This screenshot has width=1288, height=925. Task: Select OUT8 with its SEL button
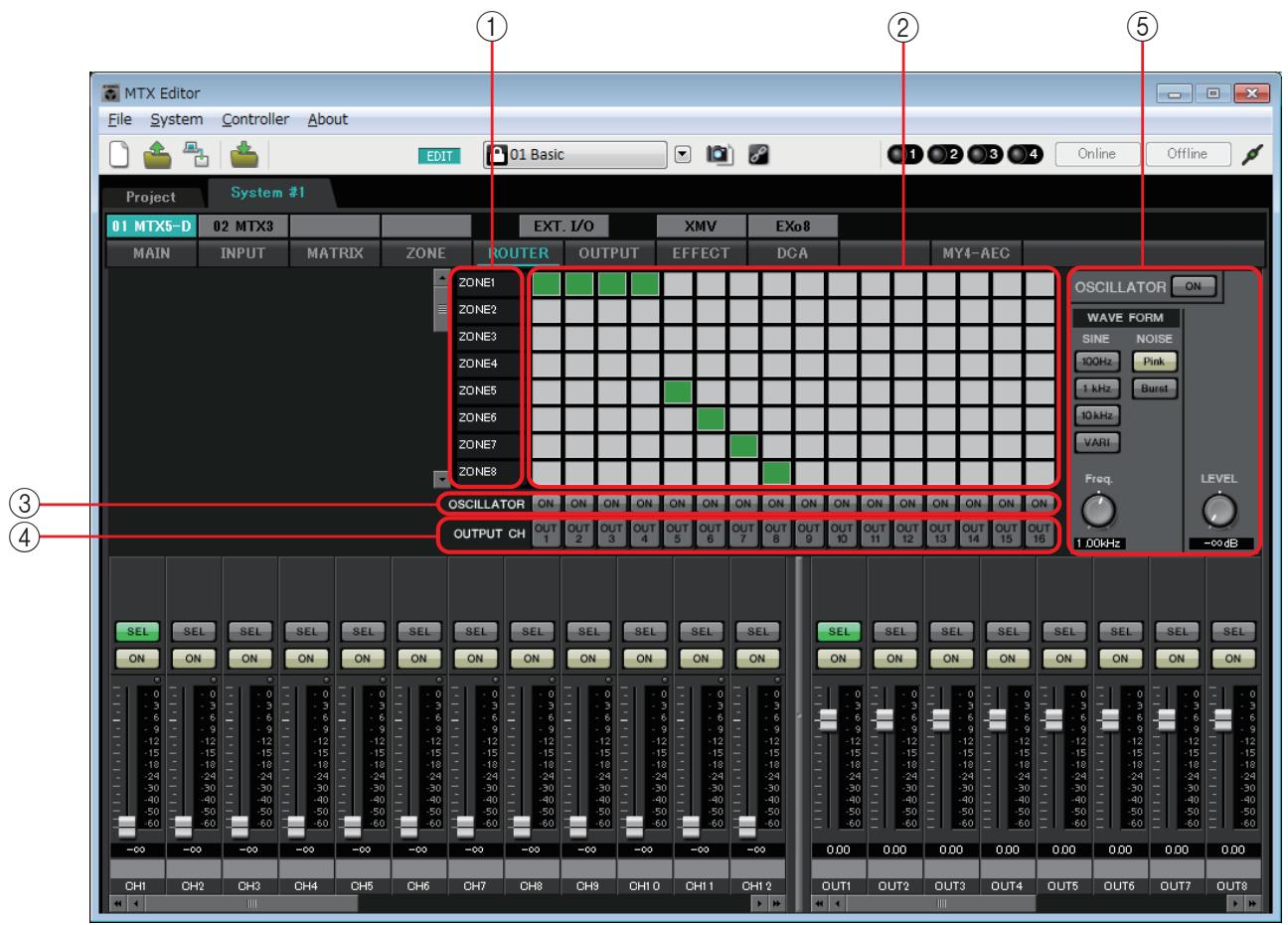pyautogui.click(x=1233, y=631)
